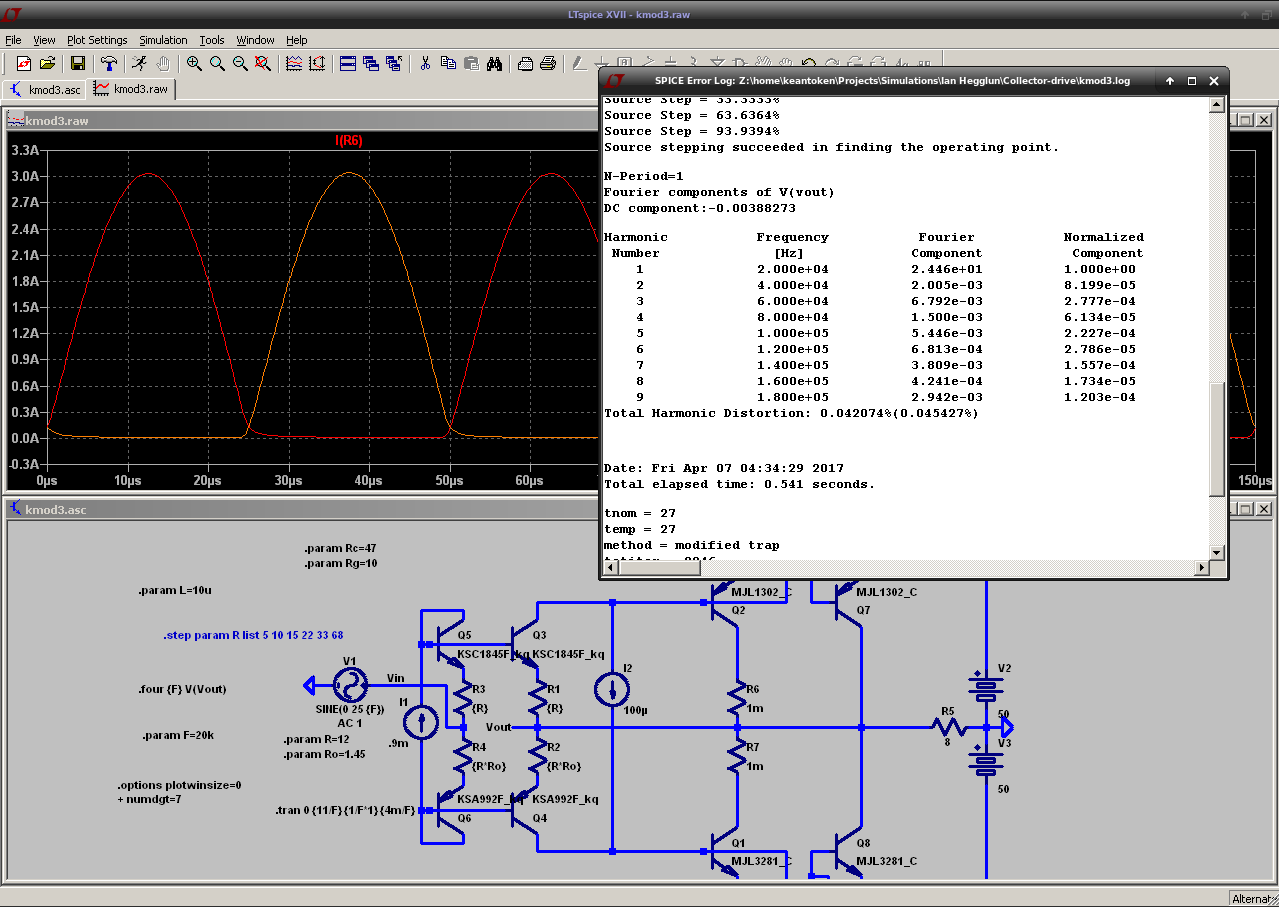Tile windows horizontally

348,63
